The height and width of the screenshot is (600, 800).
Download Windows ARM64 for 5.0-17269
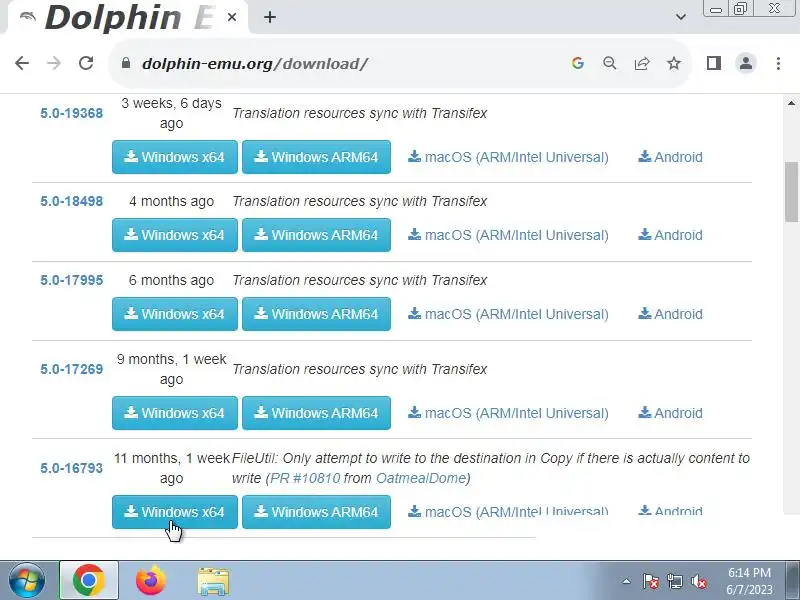coord(316,413)
